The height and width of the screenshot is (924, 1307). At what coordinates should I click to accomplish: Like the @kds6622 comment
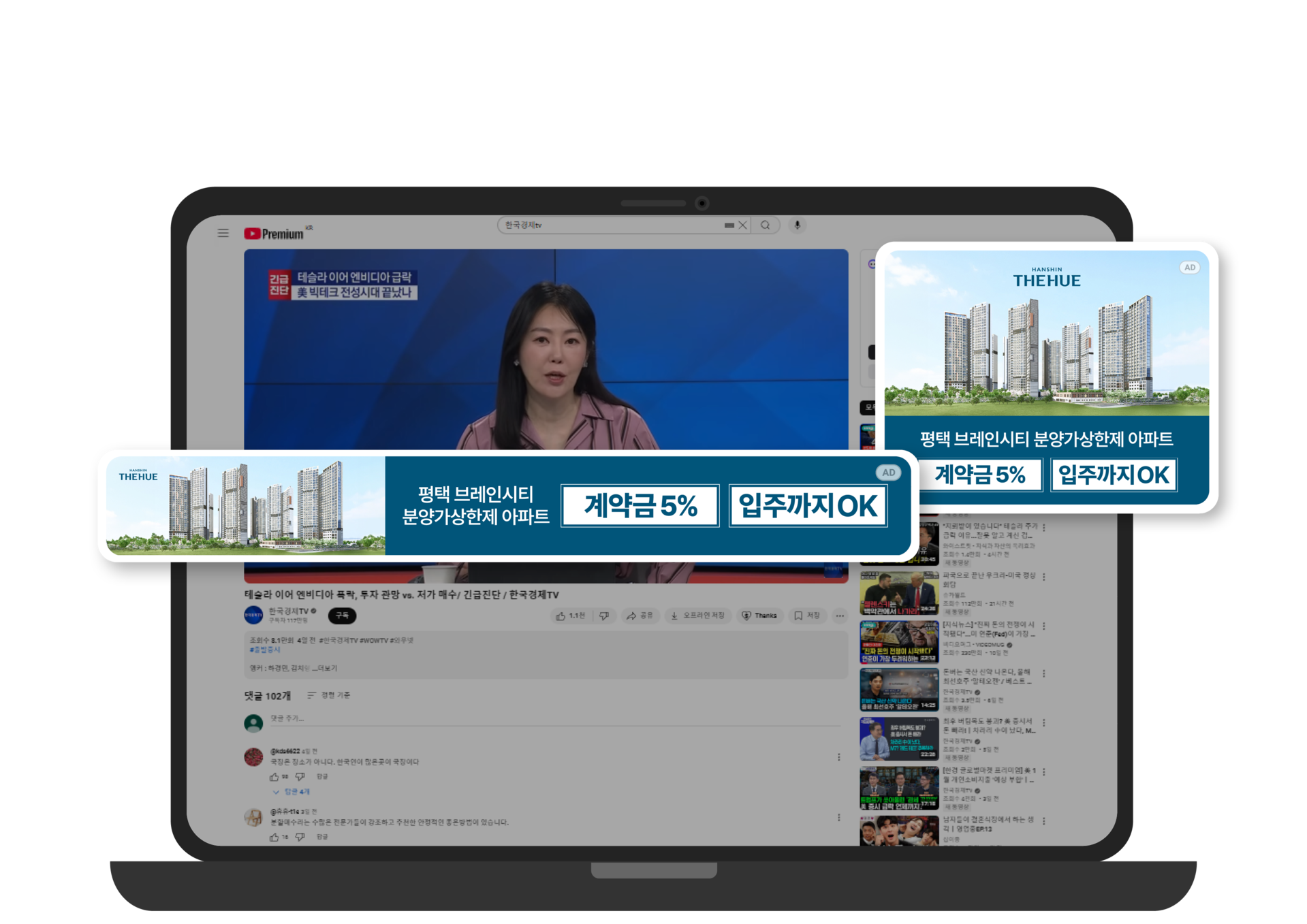tap(274, 777)
